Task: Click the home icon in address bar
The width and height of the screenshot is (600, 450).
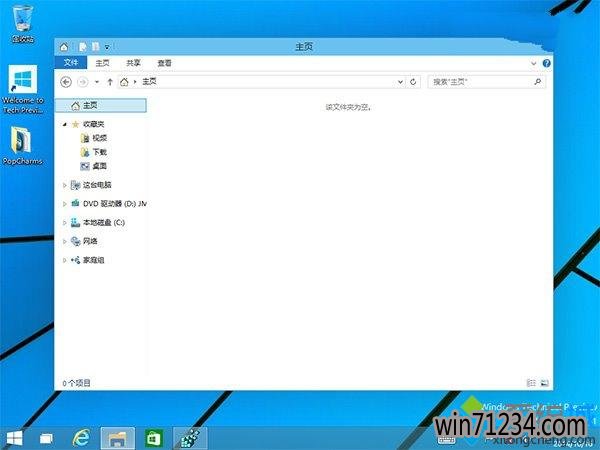Action: pyautogui.click(x=124, y=82)
